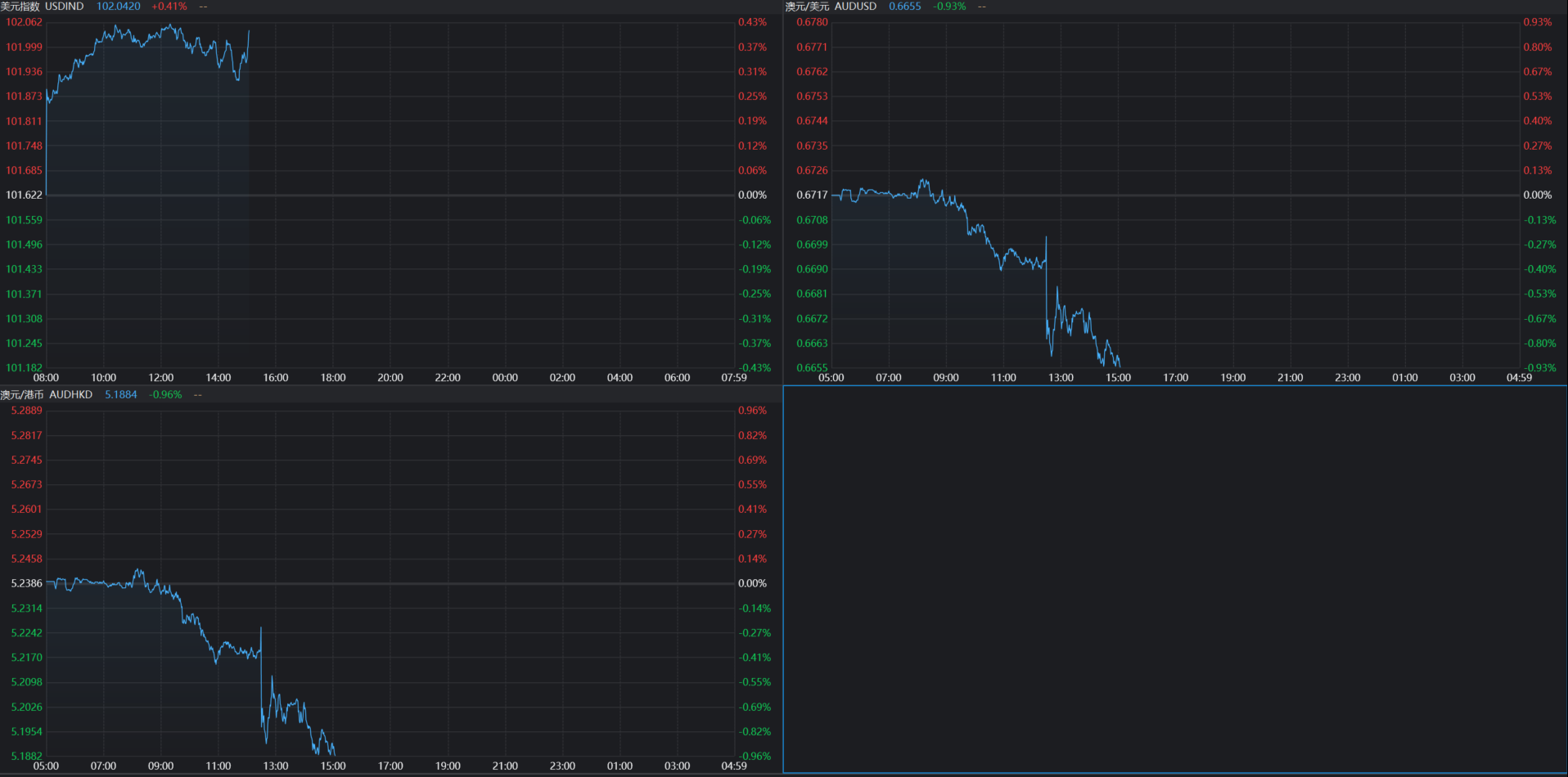
Task: Click the 5.2889 top price label
Action: 26,411
